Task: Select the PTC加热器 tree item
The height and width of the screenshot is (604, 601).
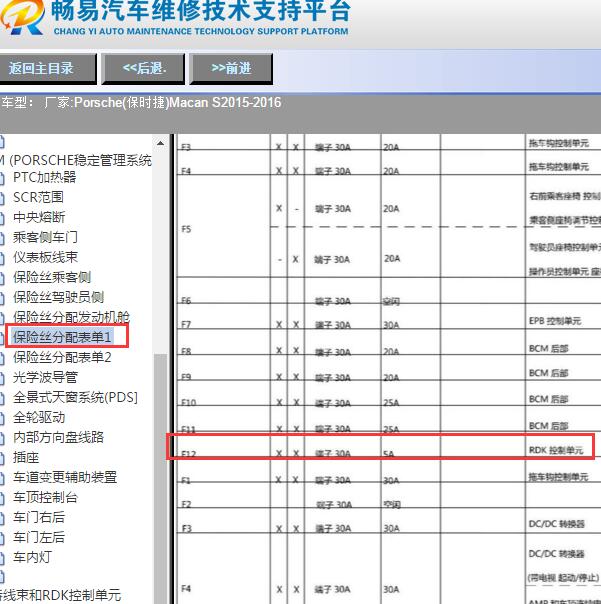Action: 45,177
